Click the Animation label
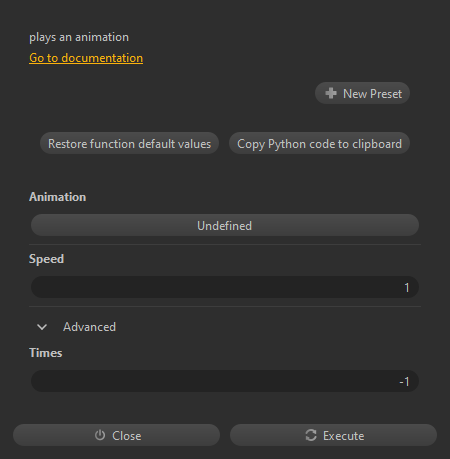The width and height of the screenshot is (450, 459). tap(57, 197)
